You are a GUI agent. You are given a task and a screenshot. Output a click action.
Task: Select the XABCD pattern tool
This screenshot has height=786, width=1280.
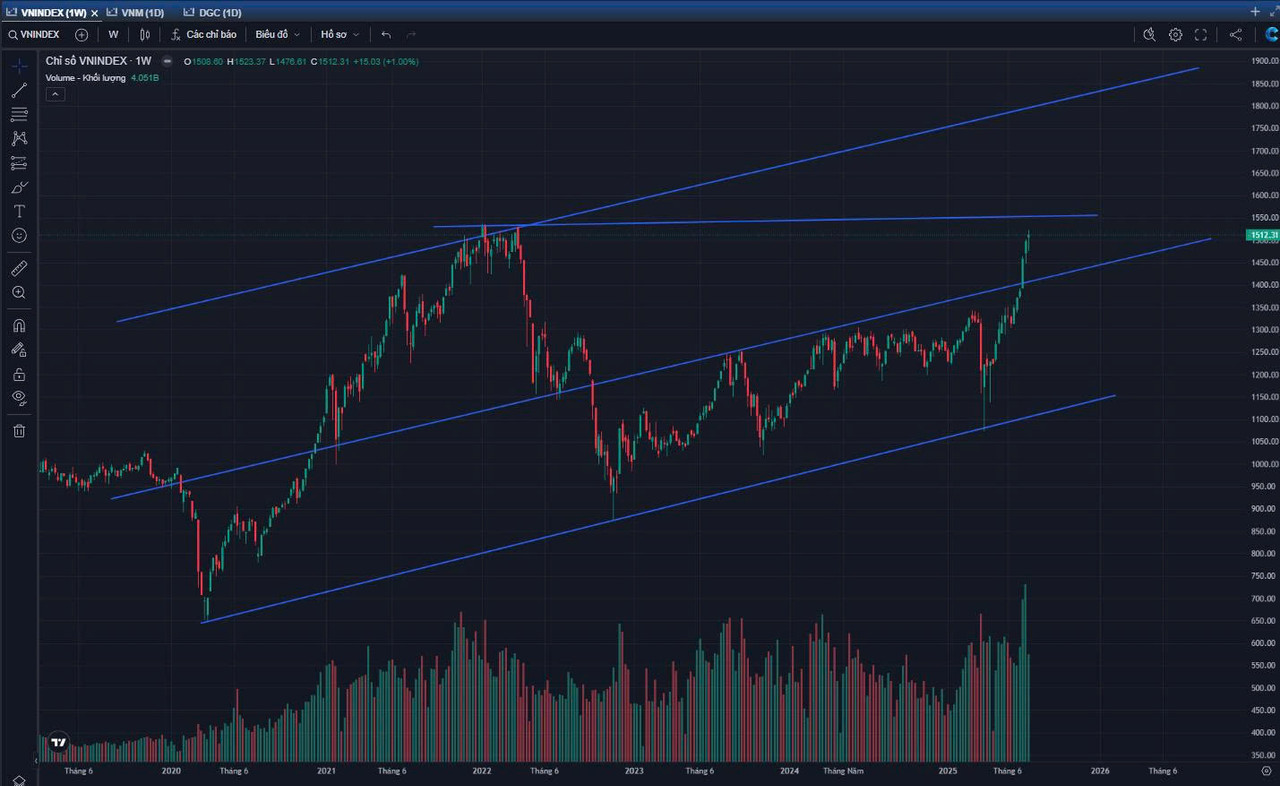(x=19, y=138)
